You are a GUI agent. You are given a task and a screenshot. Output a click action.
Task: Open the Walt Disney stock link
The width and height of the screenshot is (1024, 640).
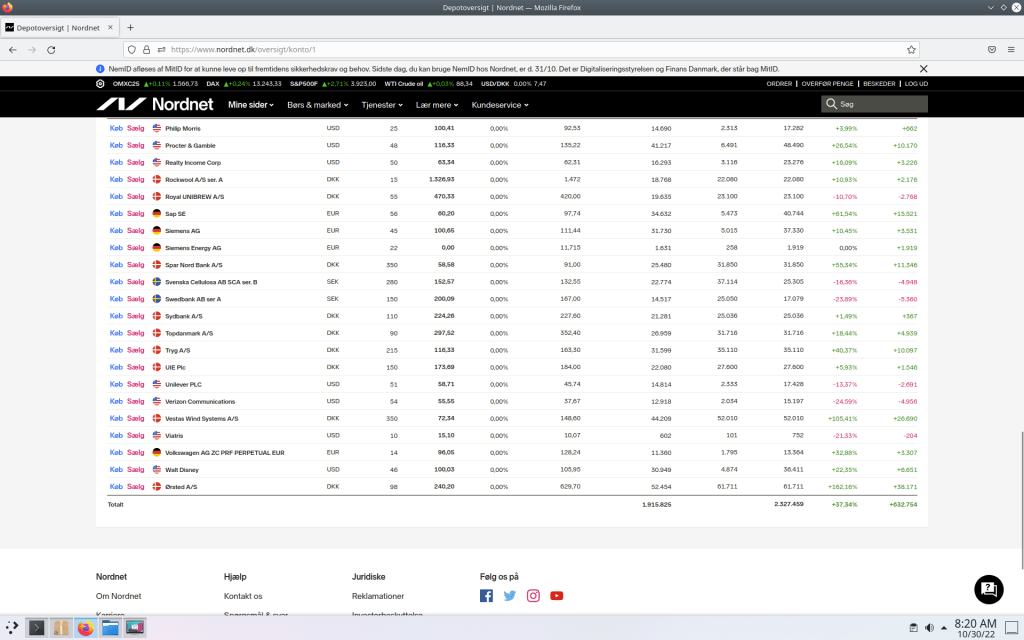[x=182, y=469]
